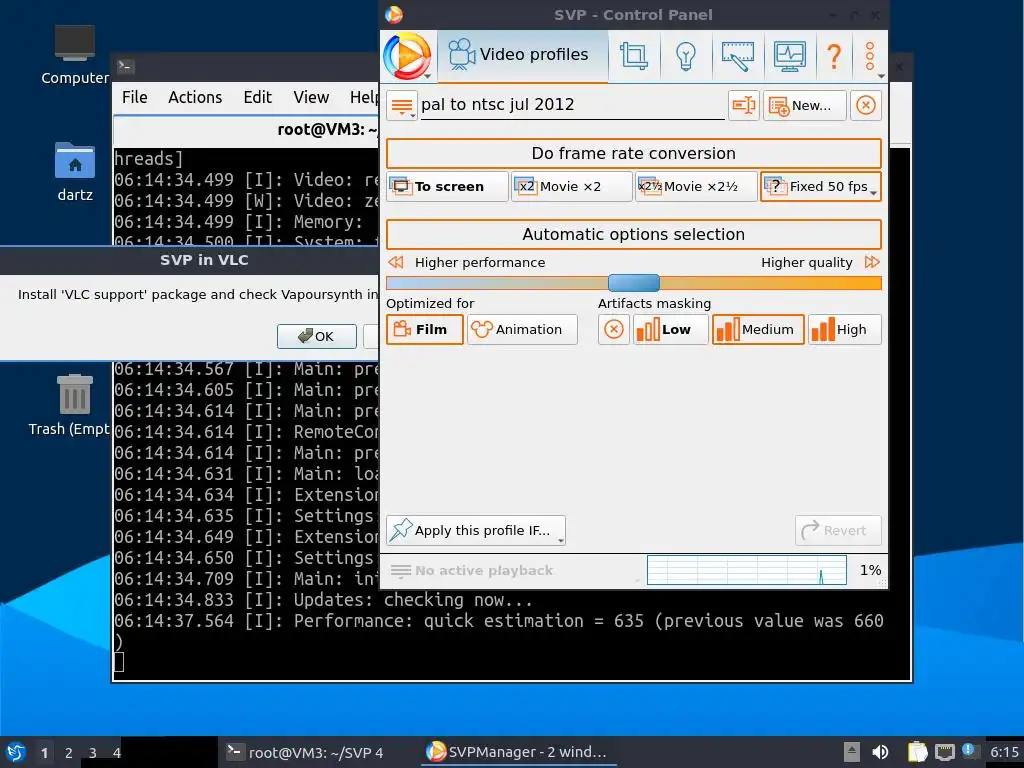Open the SVP main menu logo button
This screenshot has height=768, width=1024.
click(x=408, y=56)
